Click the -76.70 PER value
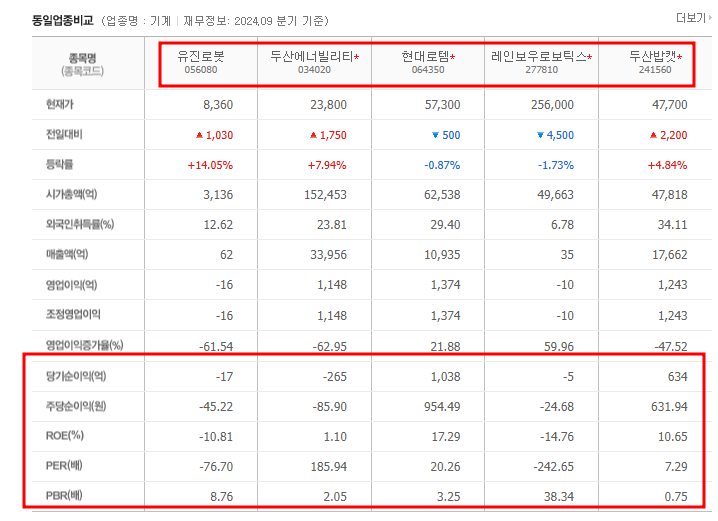The height and width of the screenshot is (521, 718). 216,467
